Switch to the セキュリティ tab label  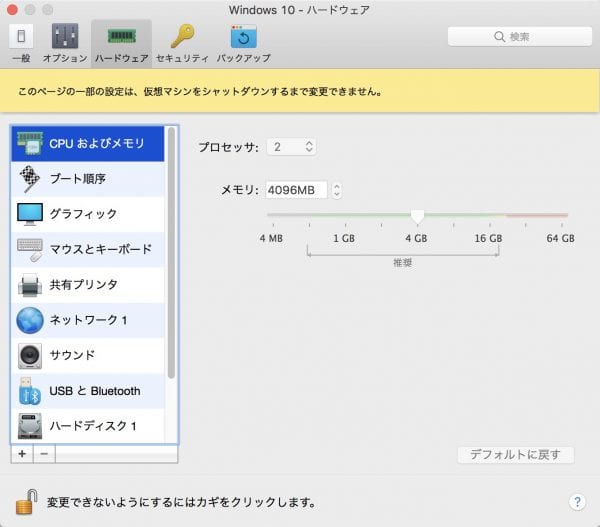[183, 58]
